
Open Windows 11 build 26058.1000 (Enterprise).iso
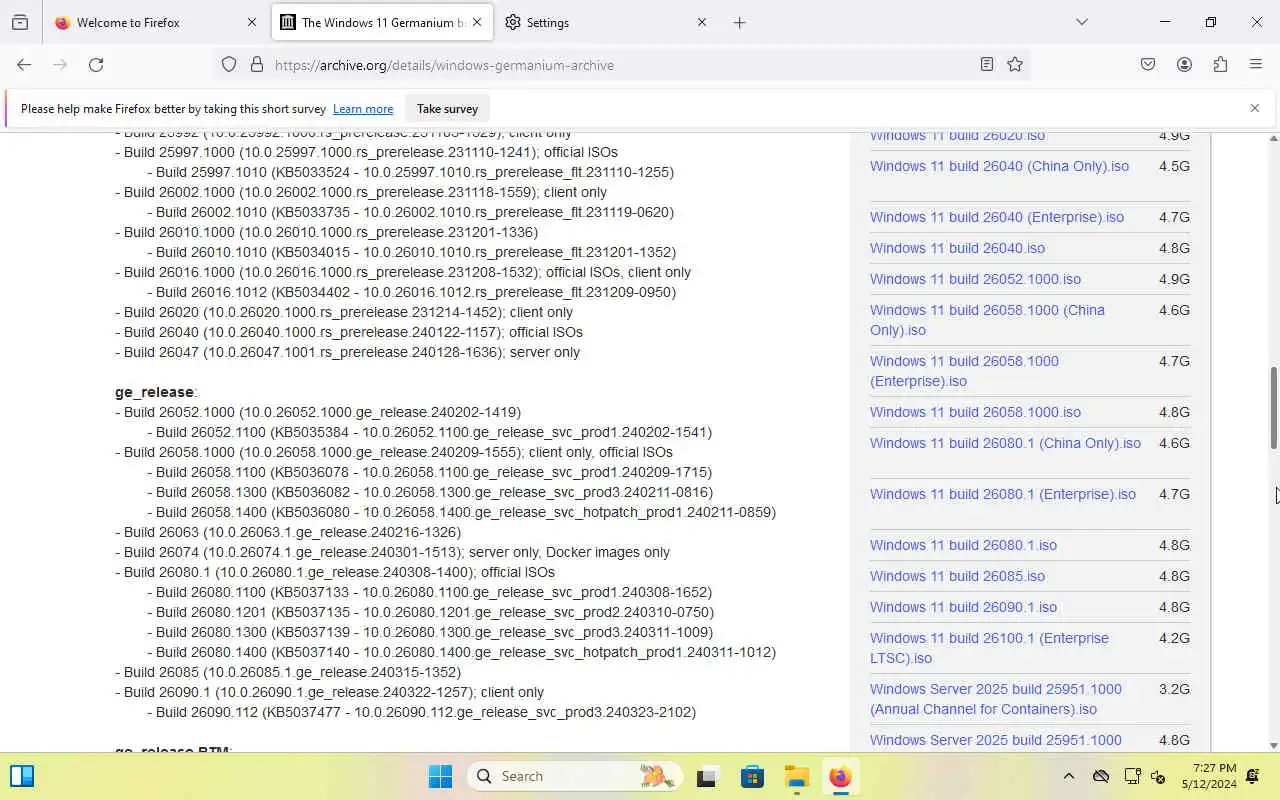pyautogui.click(x=964, y=371)
